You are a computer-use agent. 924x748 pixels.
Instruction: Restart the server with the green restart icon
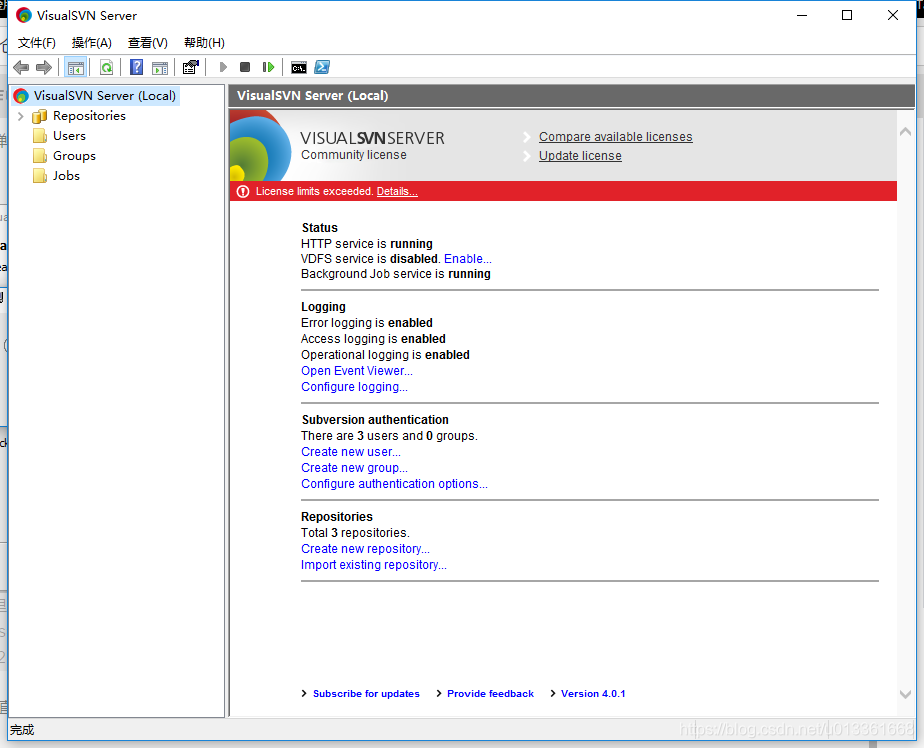coord(269,68)
